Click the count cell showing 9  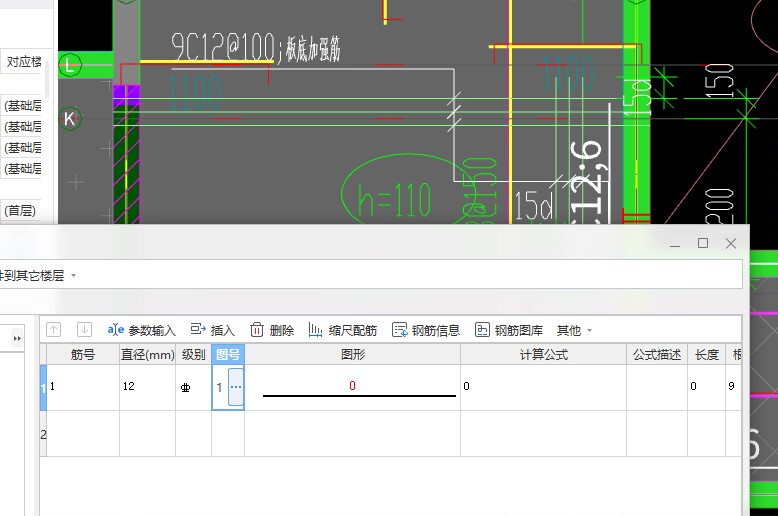click(x=733, y=387)
